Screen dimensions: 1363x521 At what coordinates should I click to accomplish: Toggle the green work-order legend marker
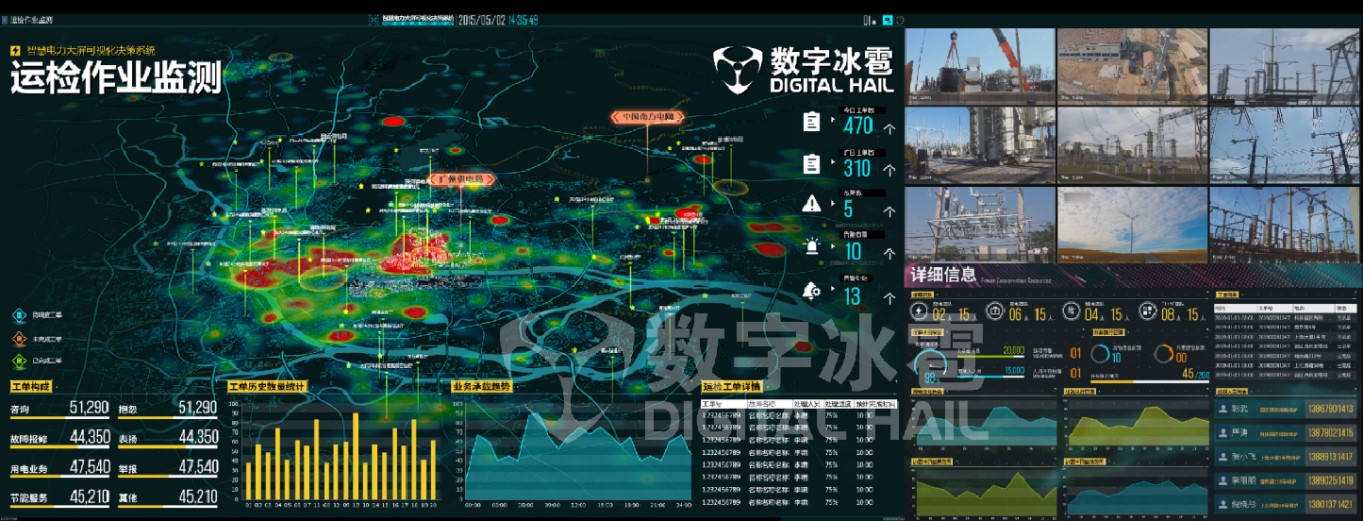[x=17, y=360]
